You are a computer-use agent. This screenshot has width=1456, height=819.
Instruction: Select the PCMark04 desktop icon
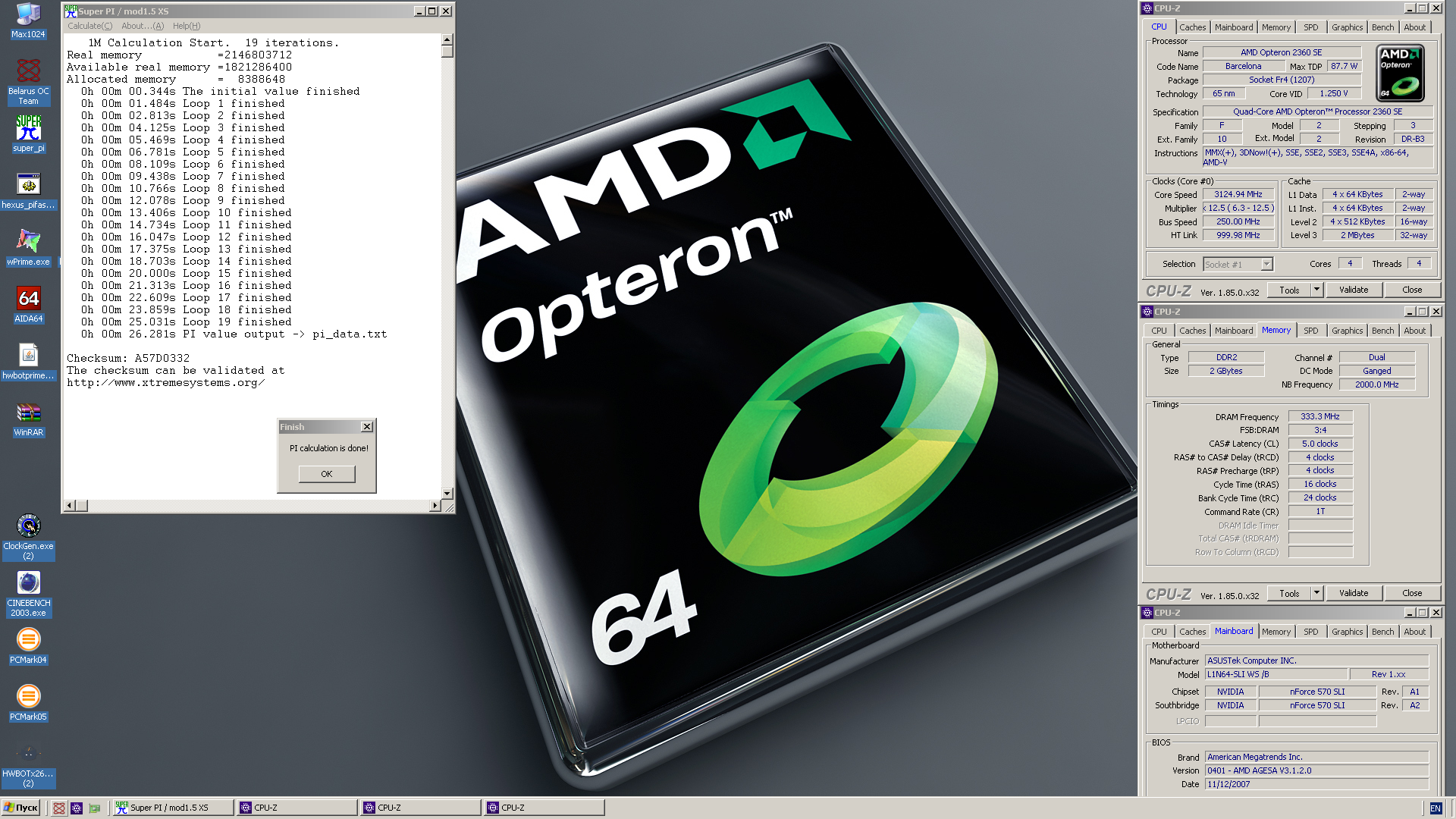coord(28,645)
